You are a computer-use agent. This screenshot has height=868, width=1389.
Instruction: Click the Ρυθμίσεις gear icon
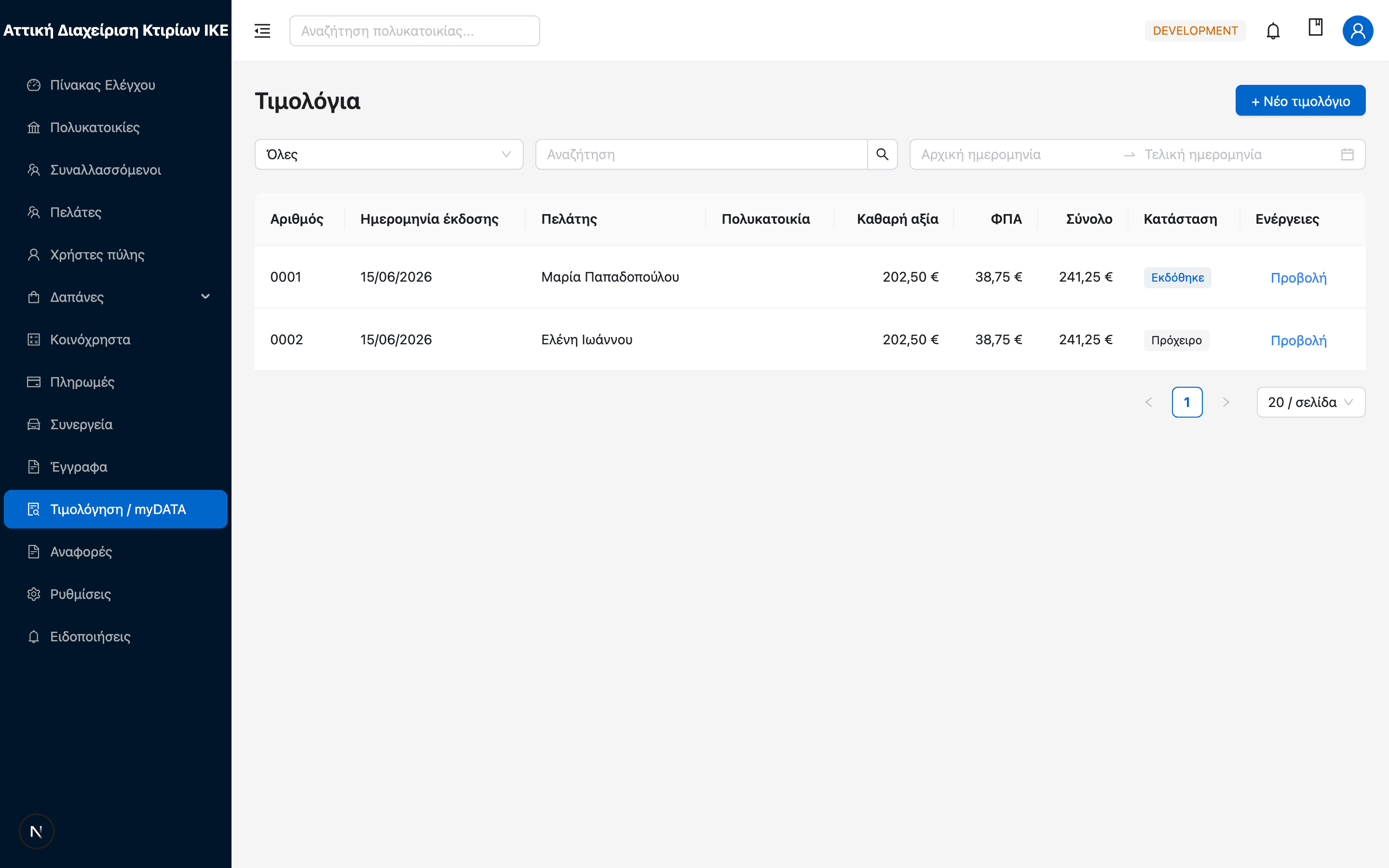point(34,594)
